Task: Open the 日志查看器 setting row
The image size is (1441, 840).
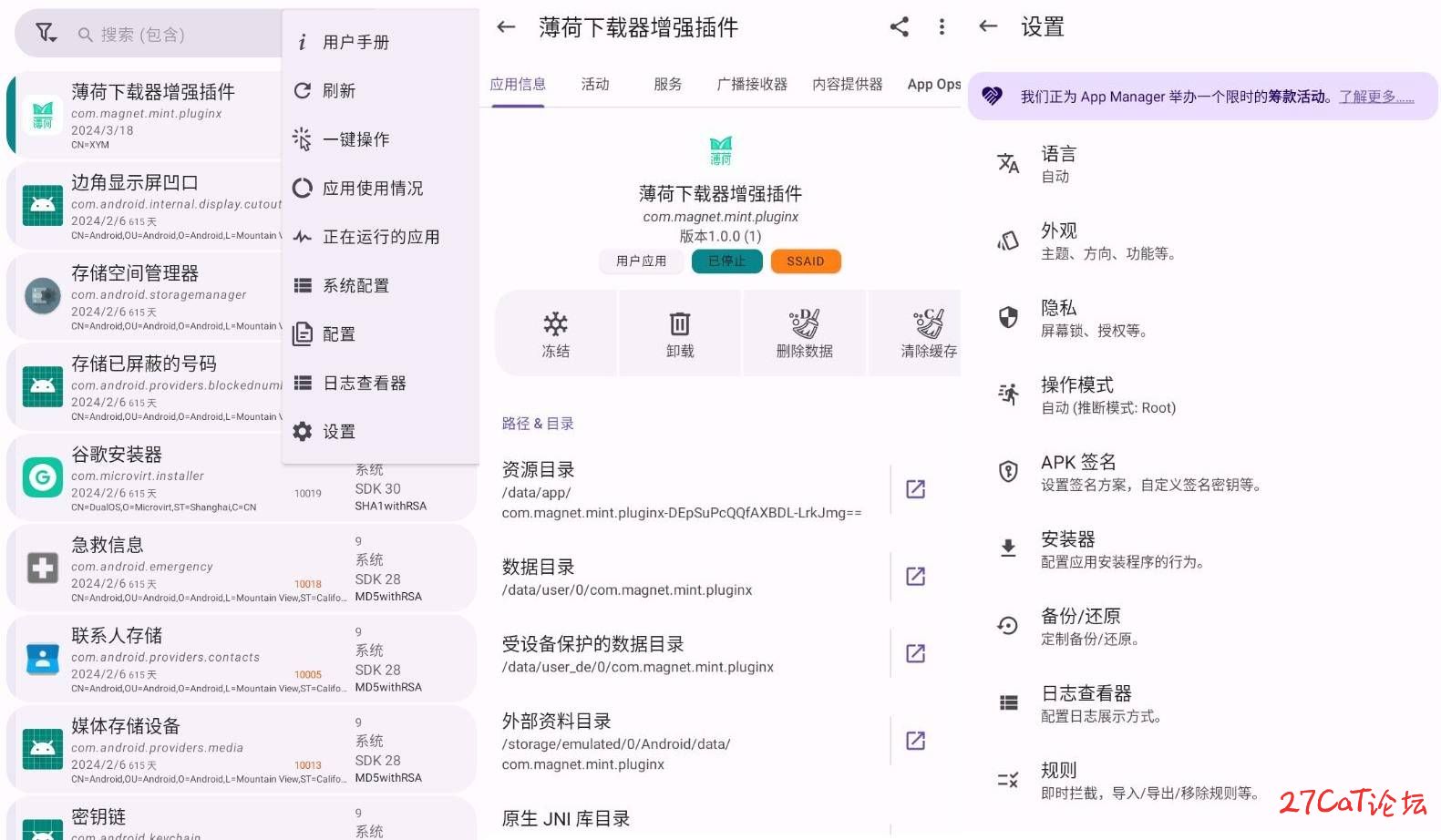Action: 1203,703
